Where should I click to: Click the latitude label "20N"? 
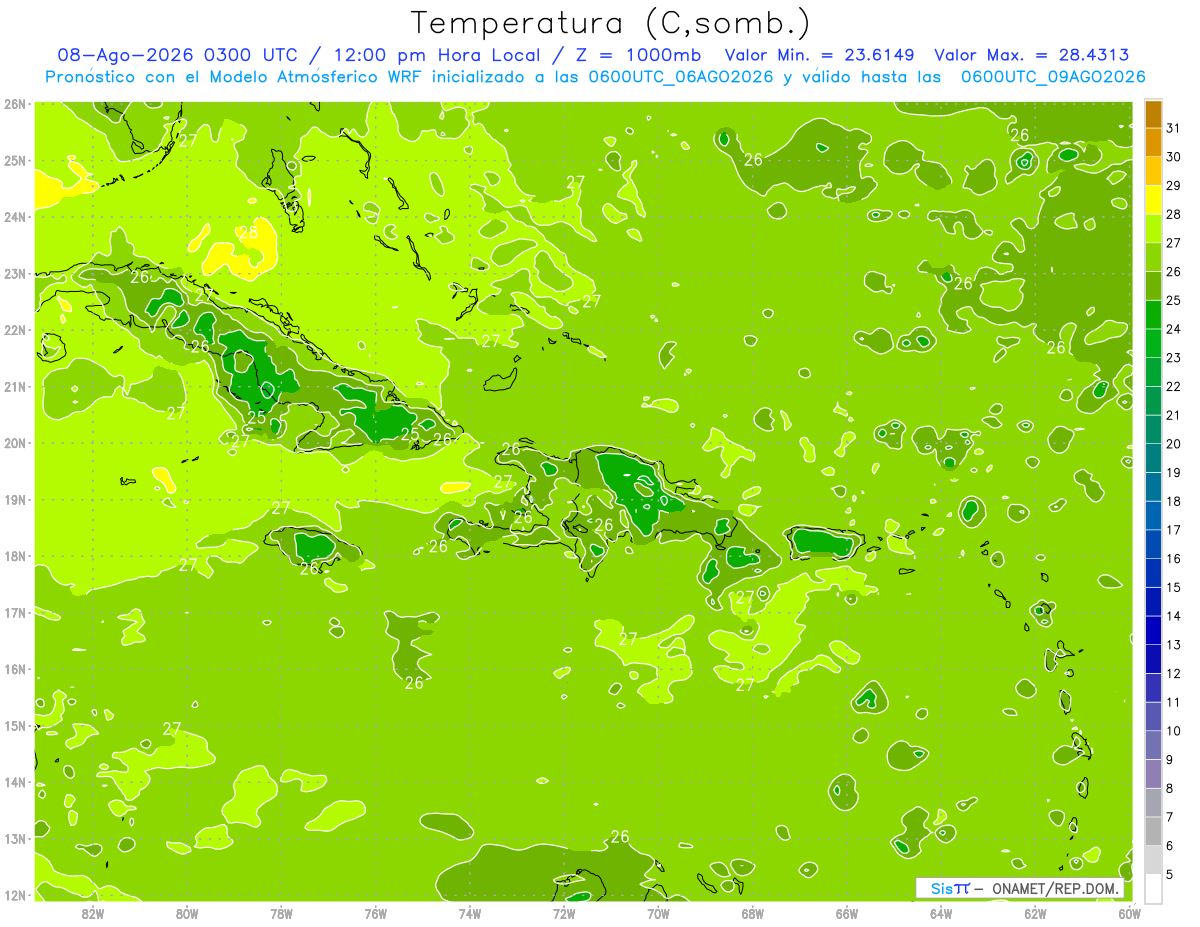(x=15, y=443)
